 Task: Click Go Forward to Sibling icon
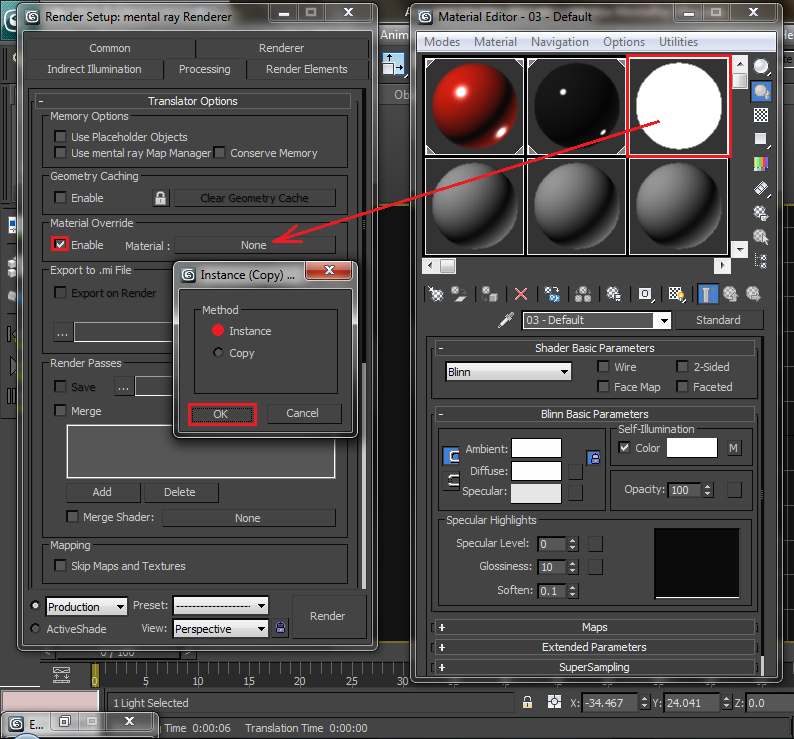click(753, 294)
